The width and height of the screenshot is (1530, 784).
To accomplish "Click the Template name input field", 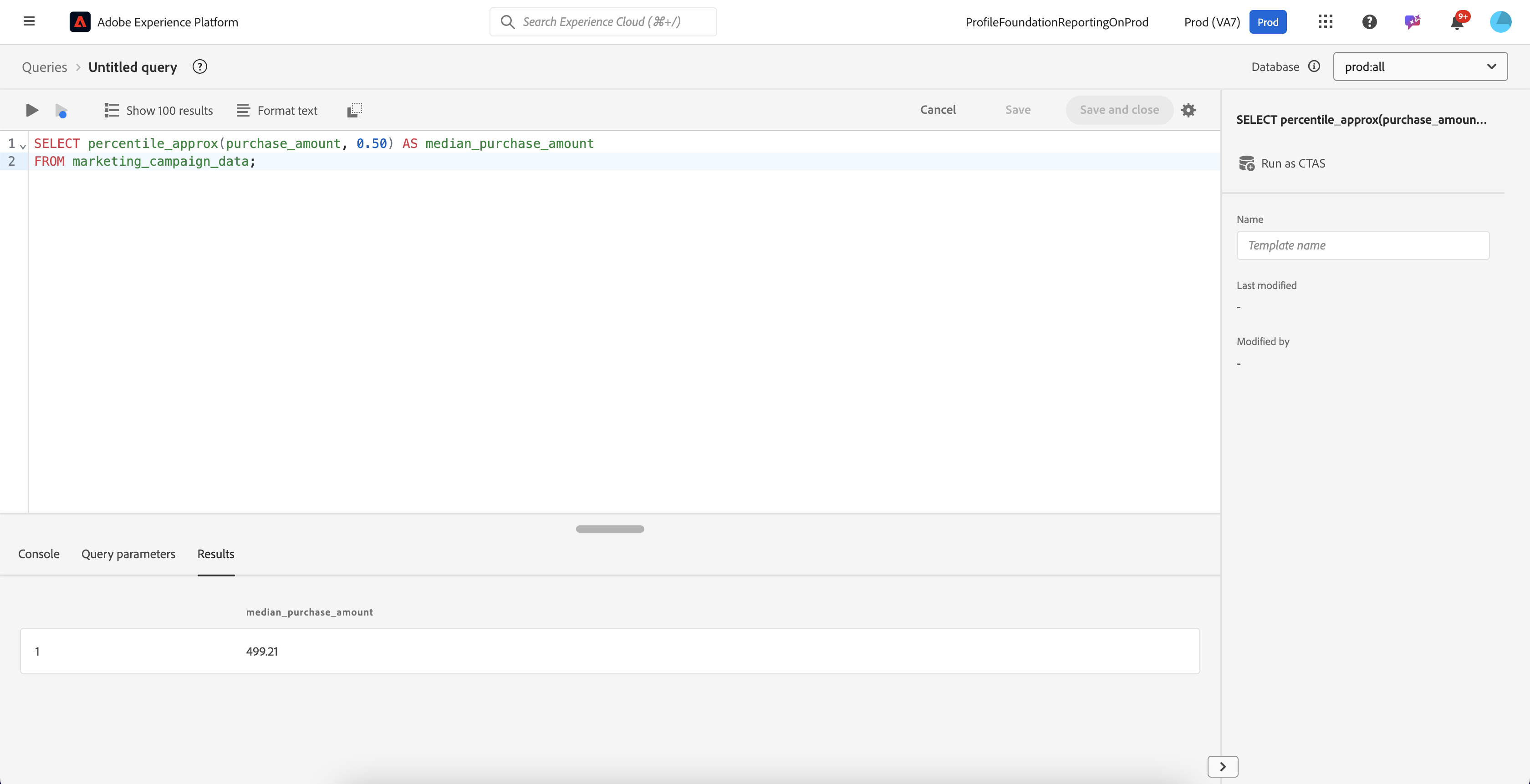I will coord(1362,245).
